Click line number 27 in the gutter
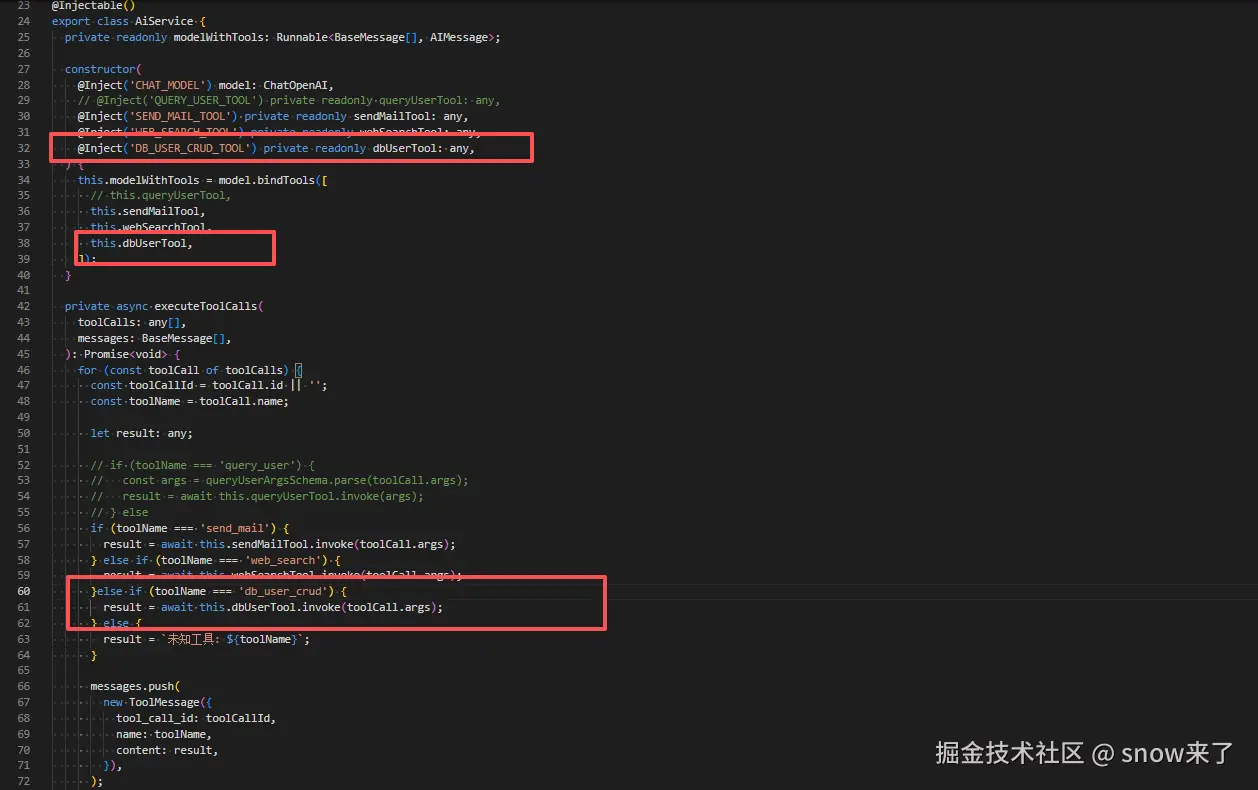The height and width of the screenshot is (790, 1258). pyautogui.click(x=24, y=69)
